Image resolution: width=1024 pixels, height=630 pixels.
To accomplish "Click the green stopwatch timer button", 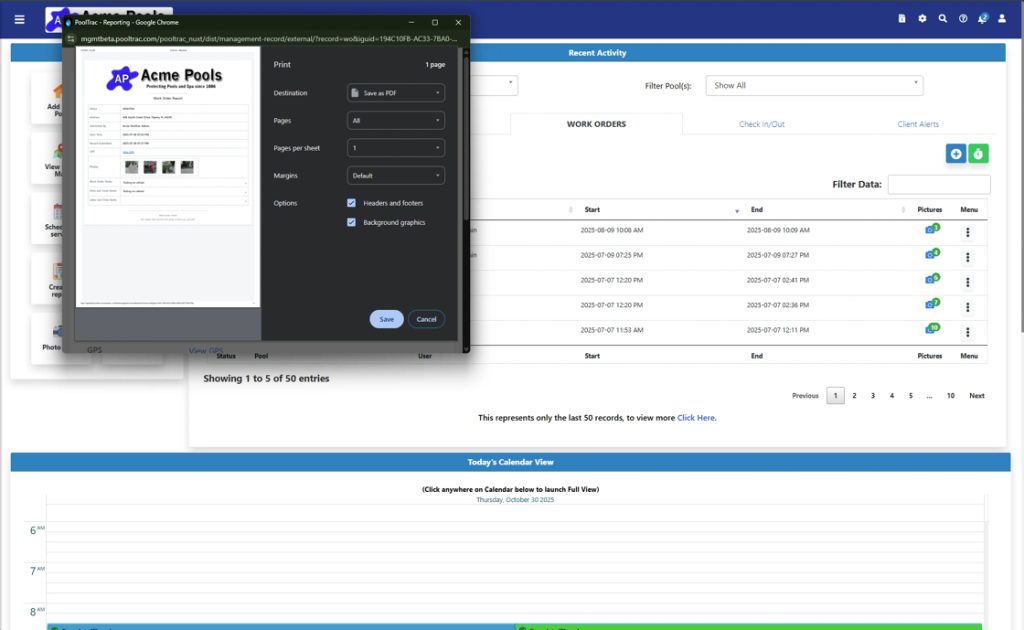I will [979, 153].
